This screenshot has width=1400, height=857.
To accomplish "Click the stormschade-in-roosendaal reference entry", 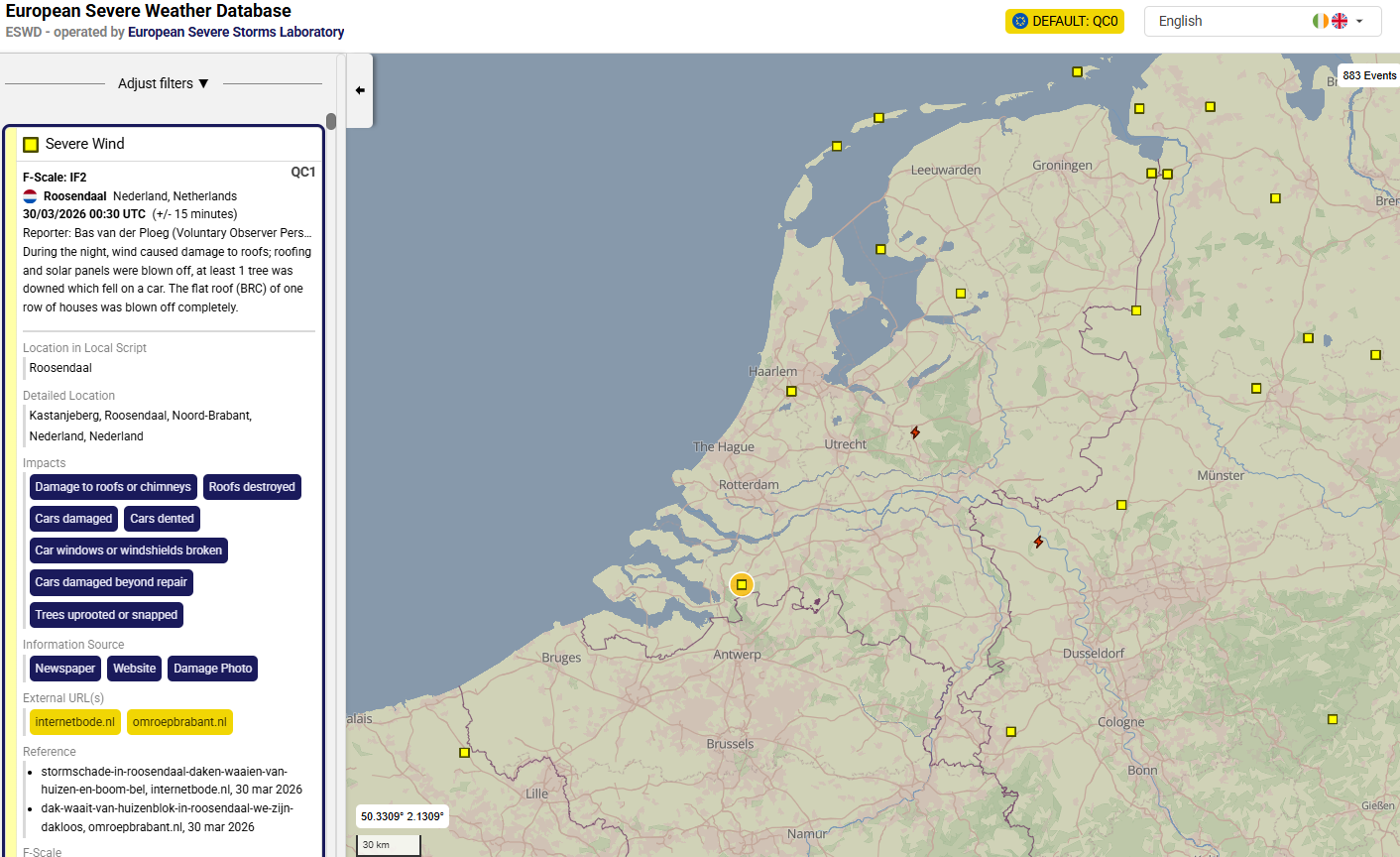I will [172, 781].
